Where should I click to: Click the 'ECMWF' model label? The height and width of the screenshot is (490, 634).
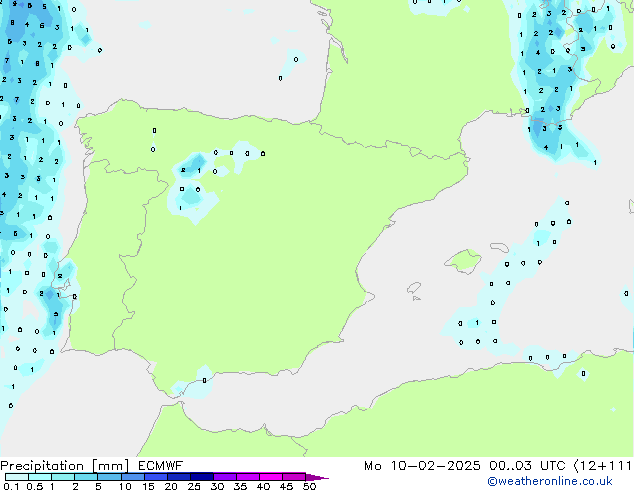point(161,466)
